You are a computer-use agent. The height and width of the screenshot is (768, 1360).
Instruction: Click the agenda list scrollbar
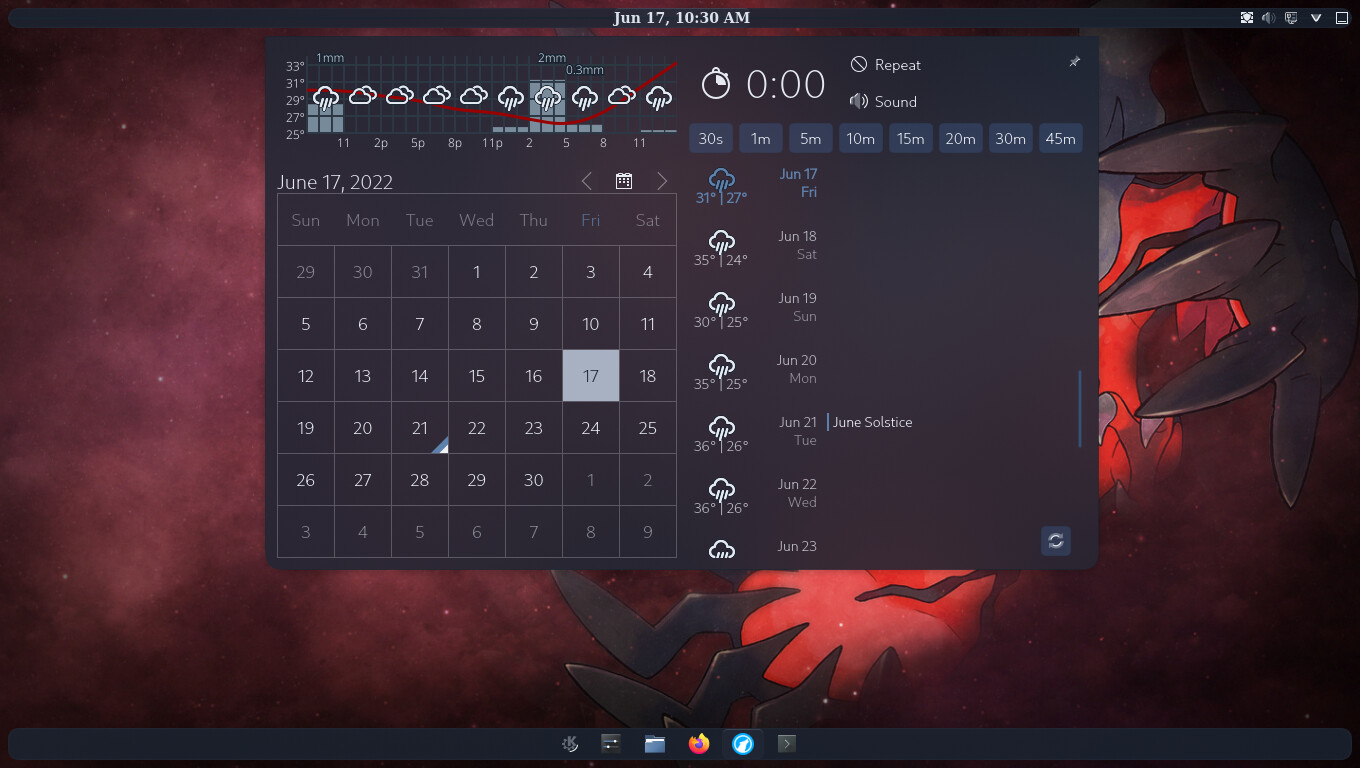click(x=1080, y=408)
